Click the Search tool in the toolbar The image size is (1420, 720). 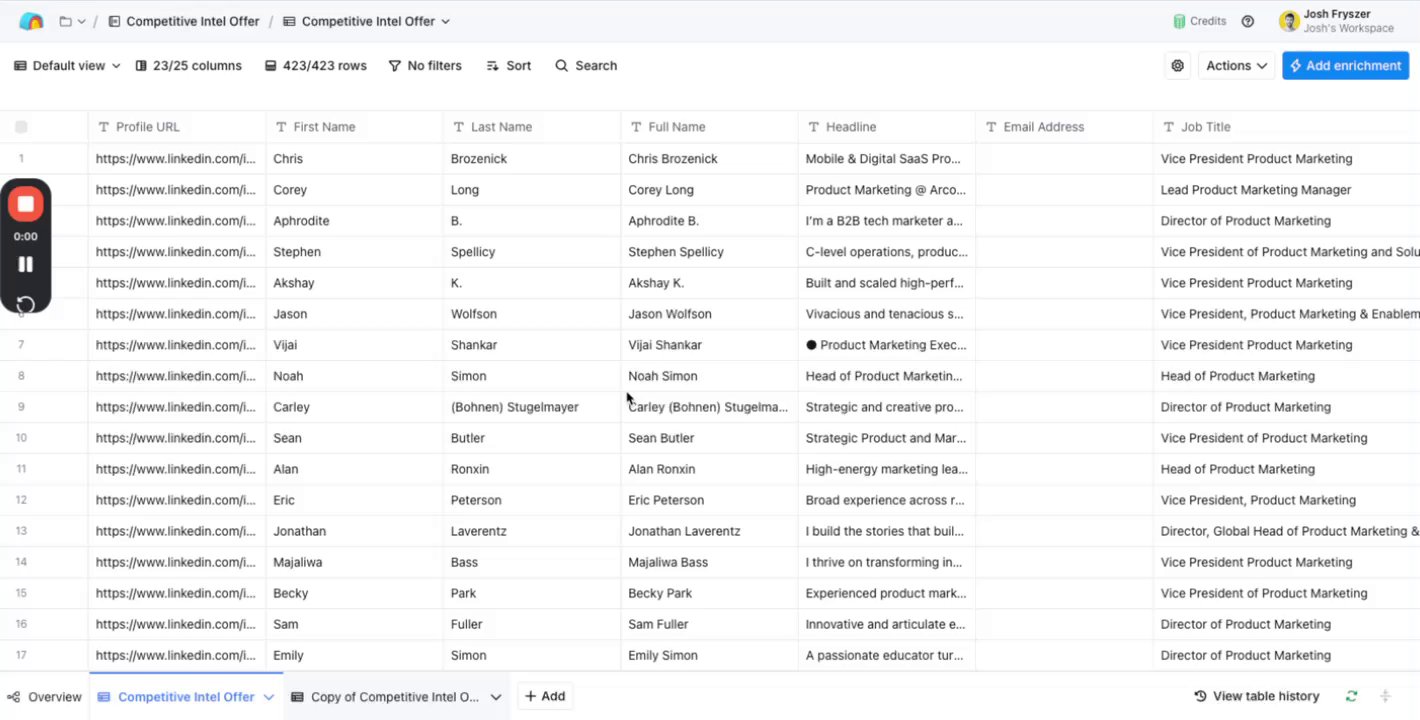point(586,66)
